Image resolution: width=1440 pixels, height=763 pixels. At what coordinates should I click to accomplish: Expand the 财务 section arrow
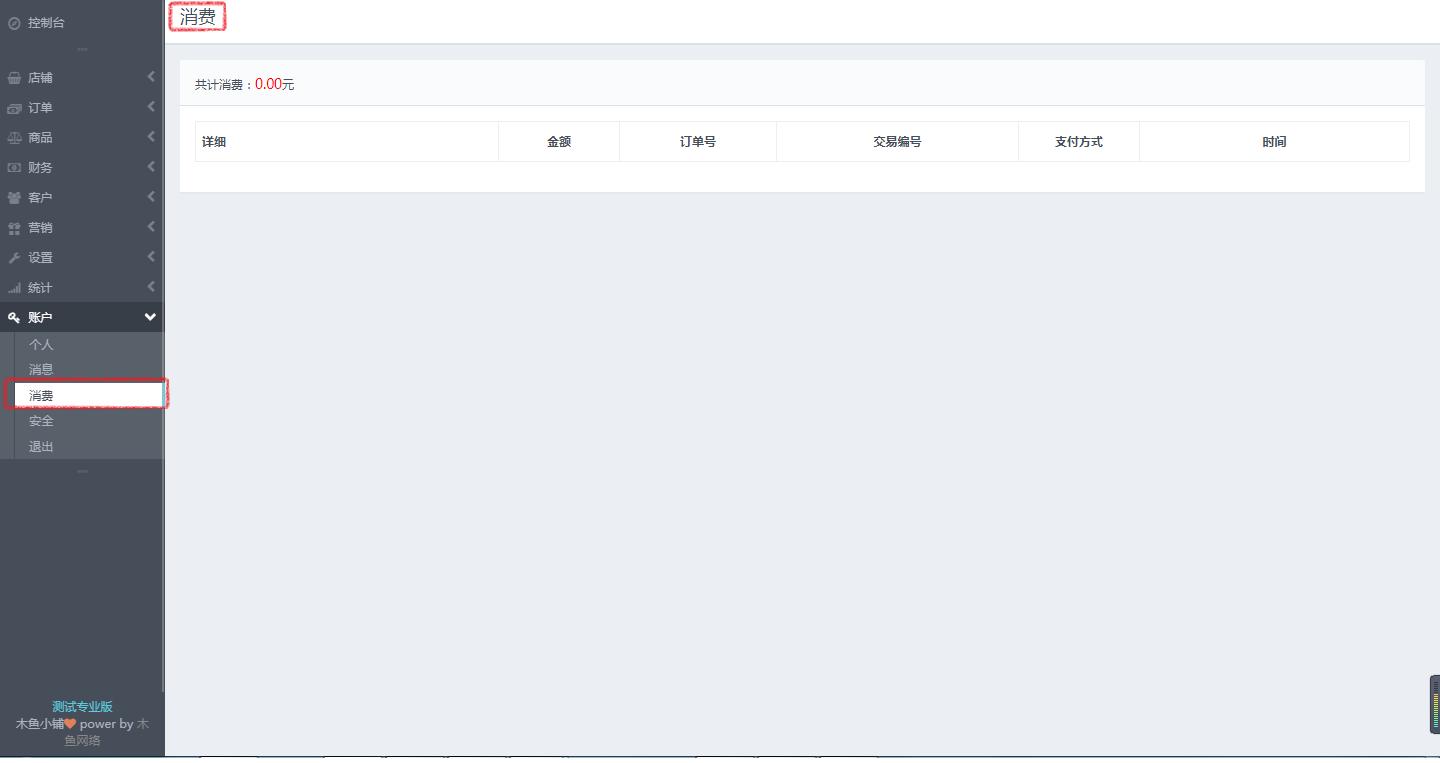pyautogui.click(x=151, y=167)
